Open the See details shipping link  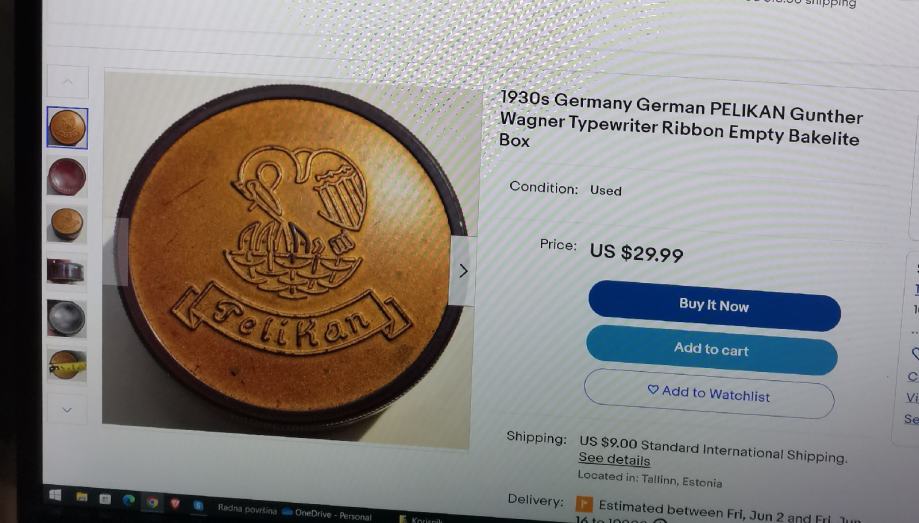614,459
